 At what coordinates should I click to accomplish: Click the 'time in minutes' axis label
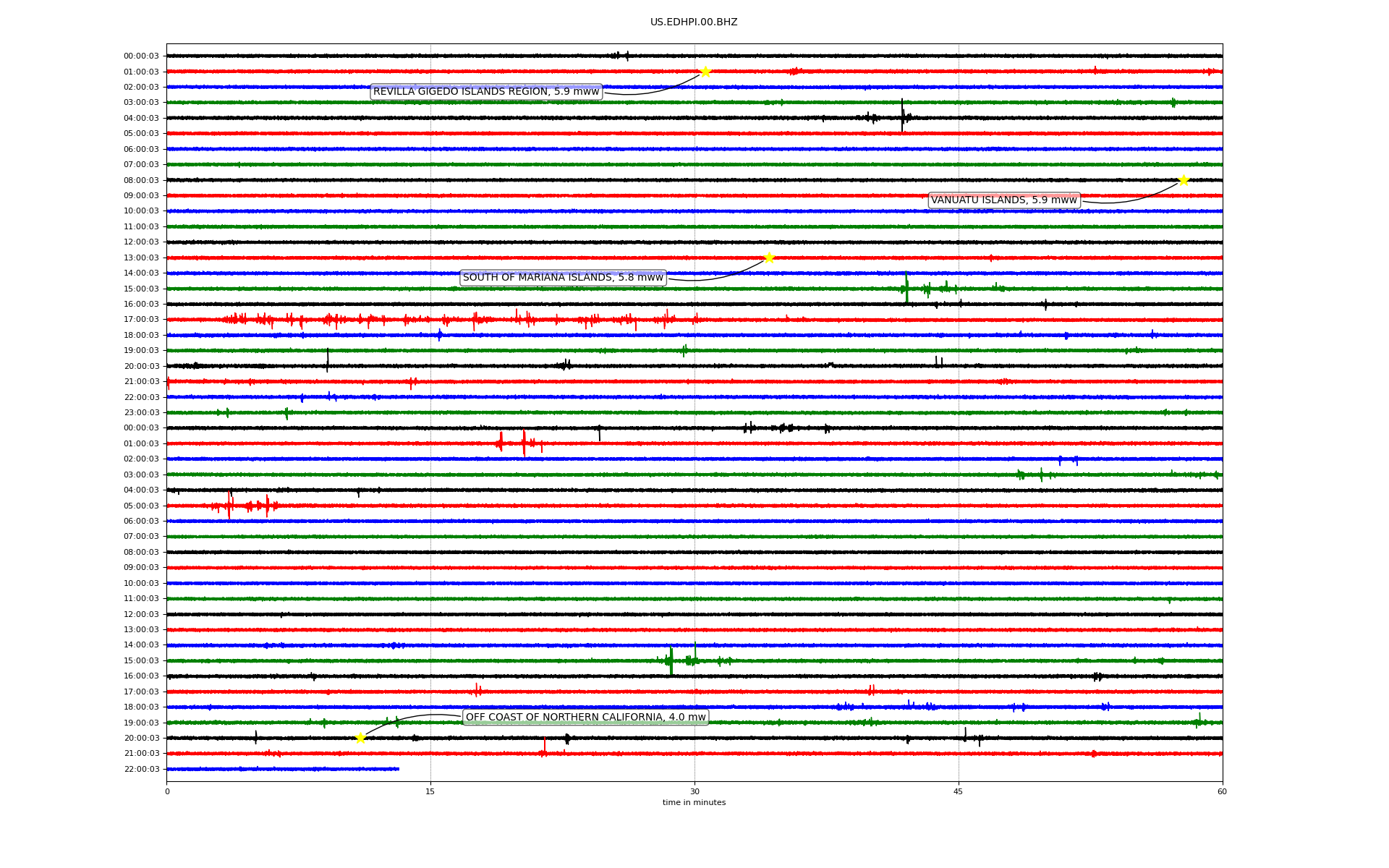coord(694,803)
